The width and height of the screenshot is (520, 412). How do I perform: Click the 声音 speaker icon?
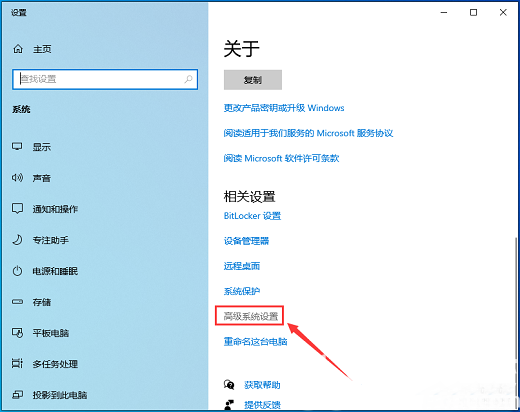point(17,178)
